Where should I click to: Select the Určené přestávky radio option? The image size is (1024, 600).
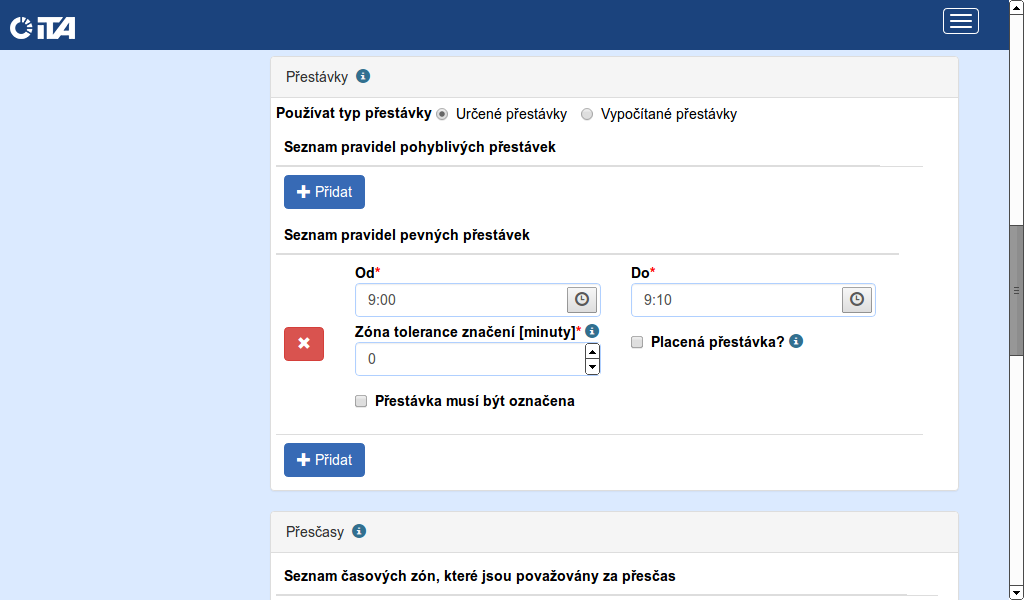point(442,114)
